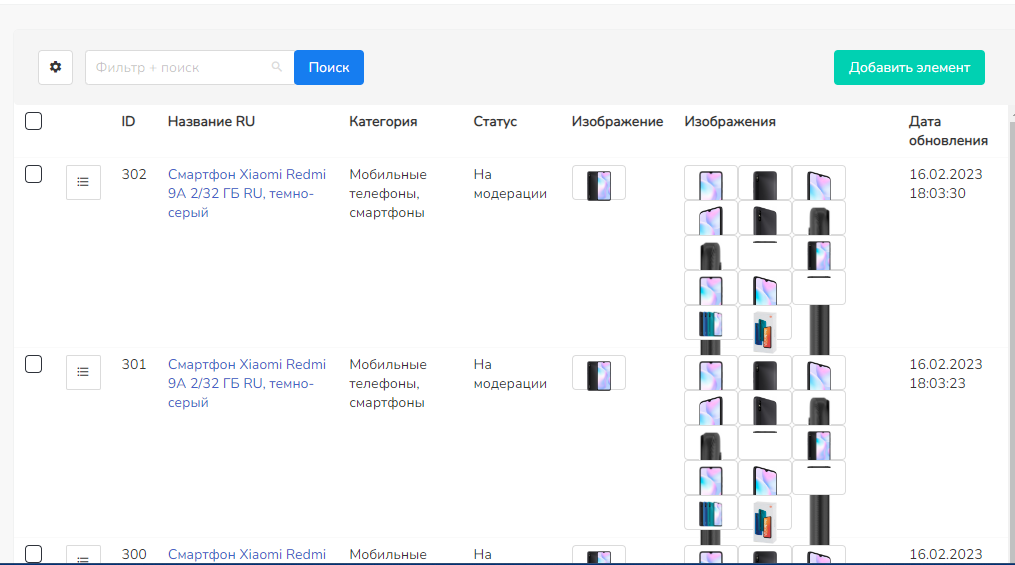
Task: Open product link for item 300
Action: 247,555
